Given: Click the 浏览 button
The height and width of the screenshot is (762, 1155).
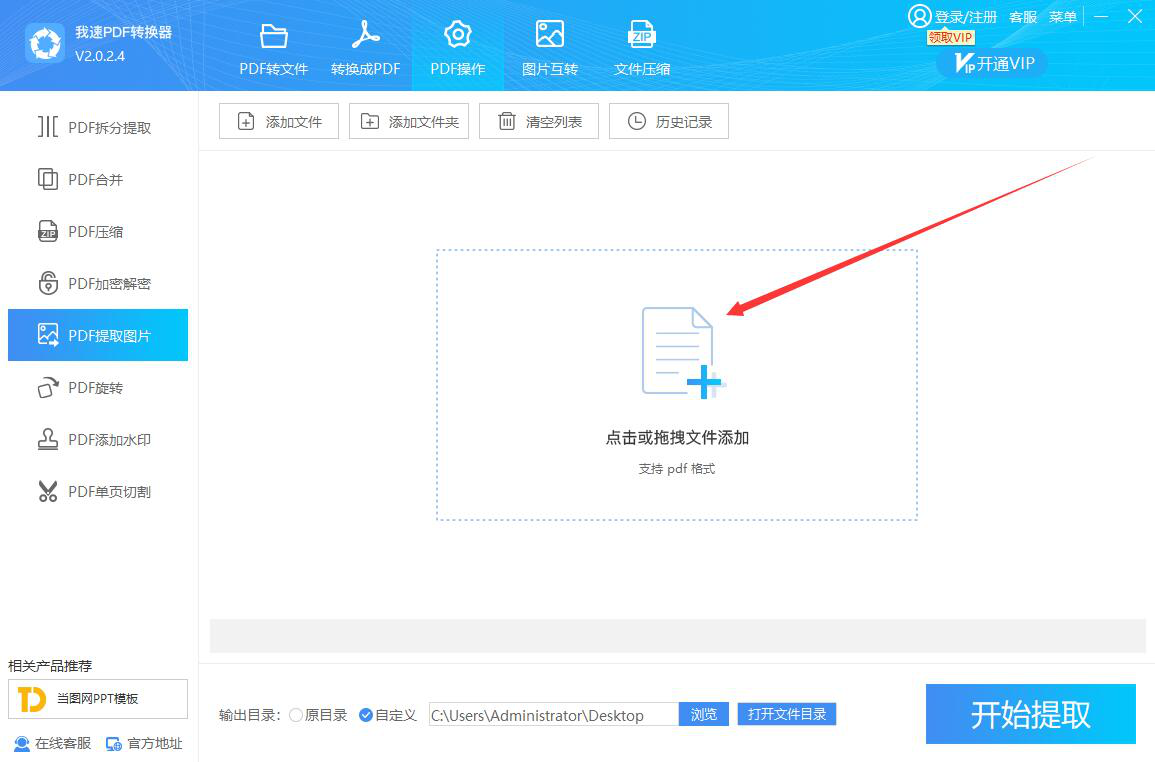Looking at the screenshot, I should 703,714.
